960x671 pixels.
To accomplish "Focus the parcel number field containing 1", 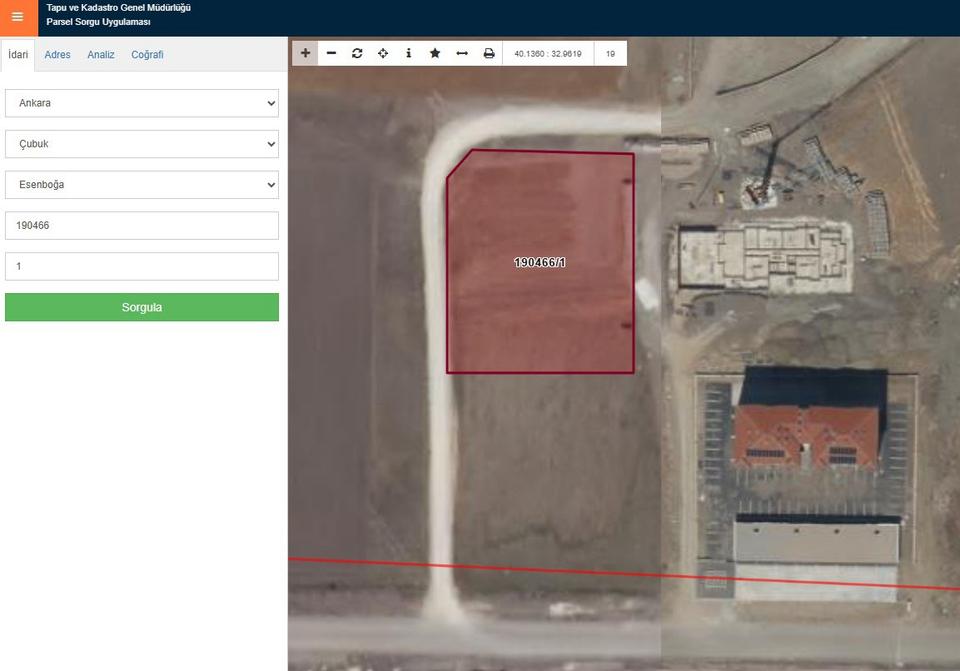I will pyautogui.click(x=142, y=267).
